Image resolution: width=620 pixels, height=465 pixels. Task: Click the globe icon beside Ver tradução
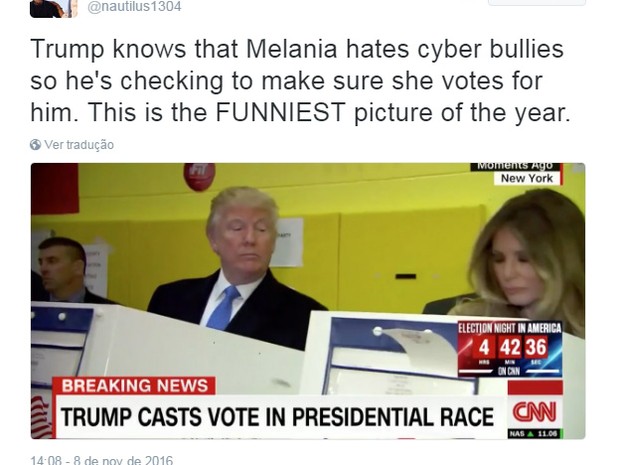point(35,145)
